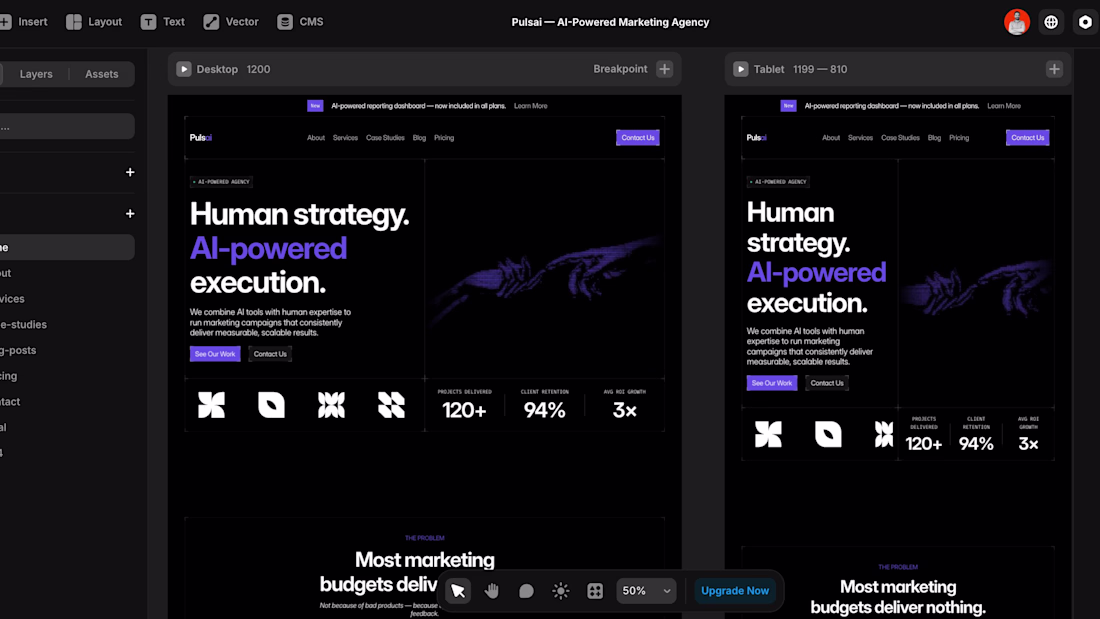This screenshot has width=1100, height=619.
Task: Switch to the Assets tab
Action: pos(102,74)
